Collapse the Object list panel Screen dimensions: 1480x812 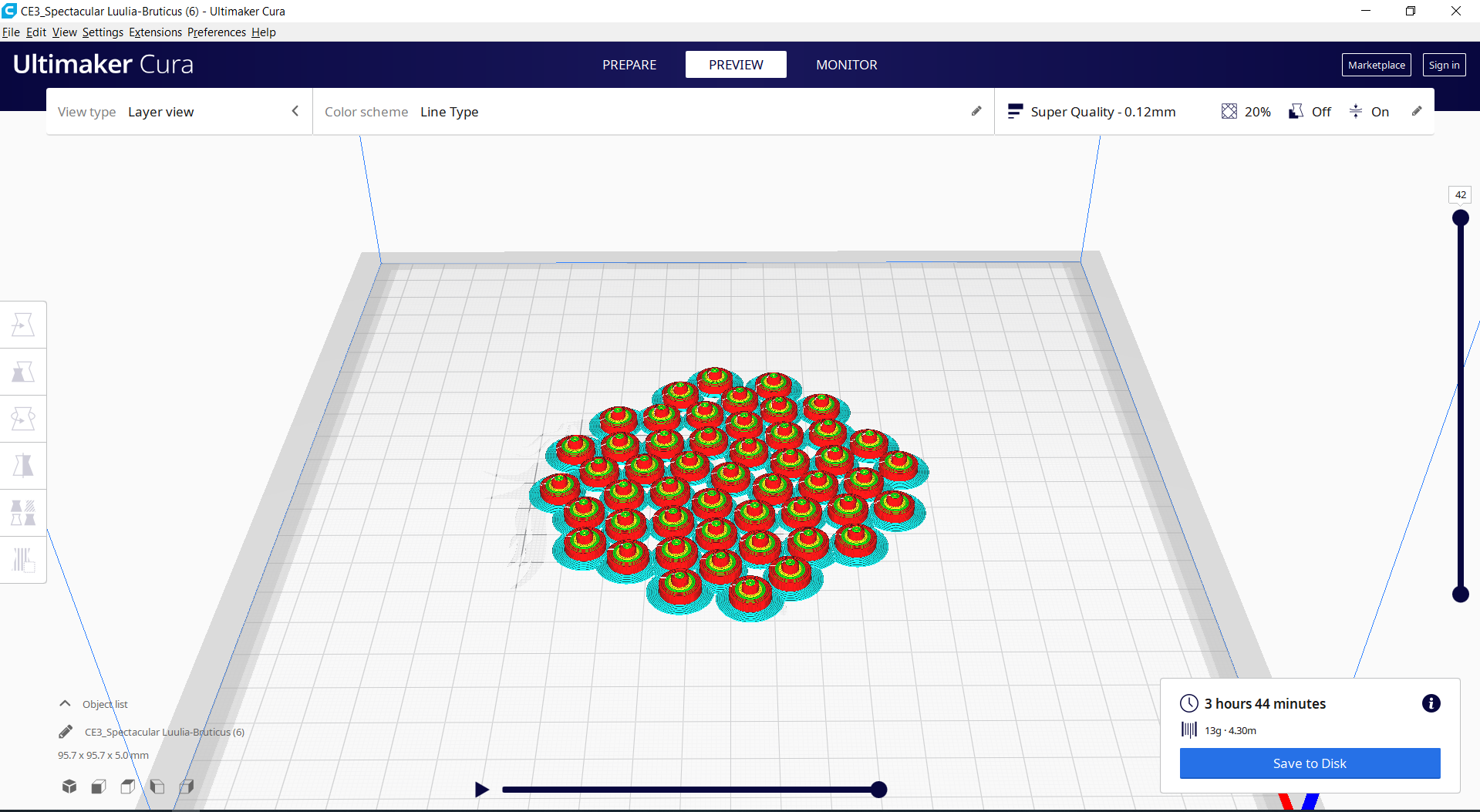(64, 703)
